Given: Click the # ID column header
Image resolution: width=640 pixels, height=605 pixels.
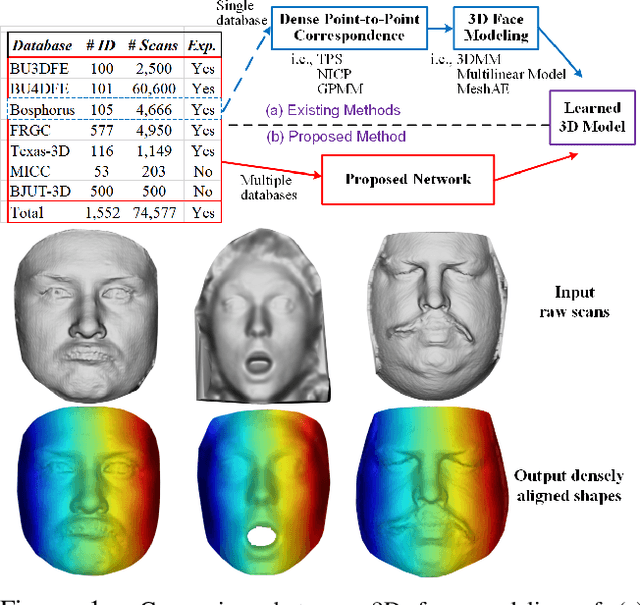Looking at the screenshot, I should [101, 45].
